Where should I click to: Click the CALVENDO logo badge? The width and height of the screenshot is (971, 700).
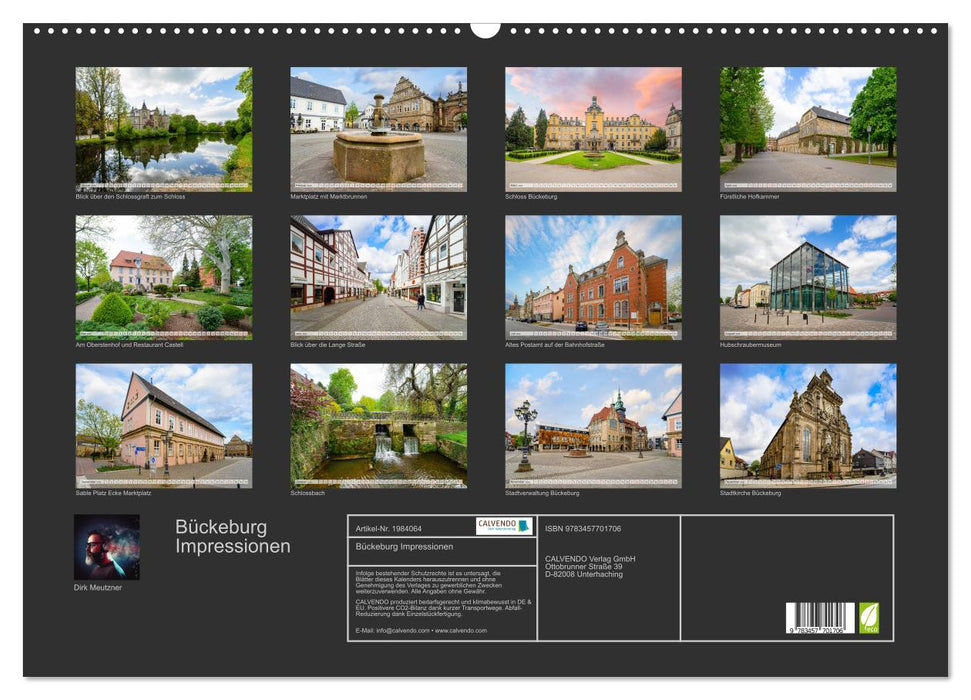tap(504, 527)
